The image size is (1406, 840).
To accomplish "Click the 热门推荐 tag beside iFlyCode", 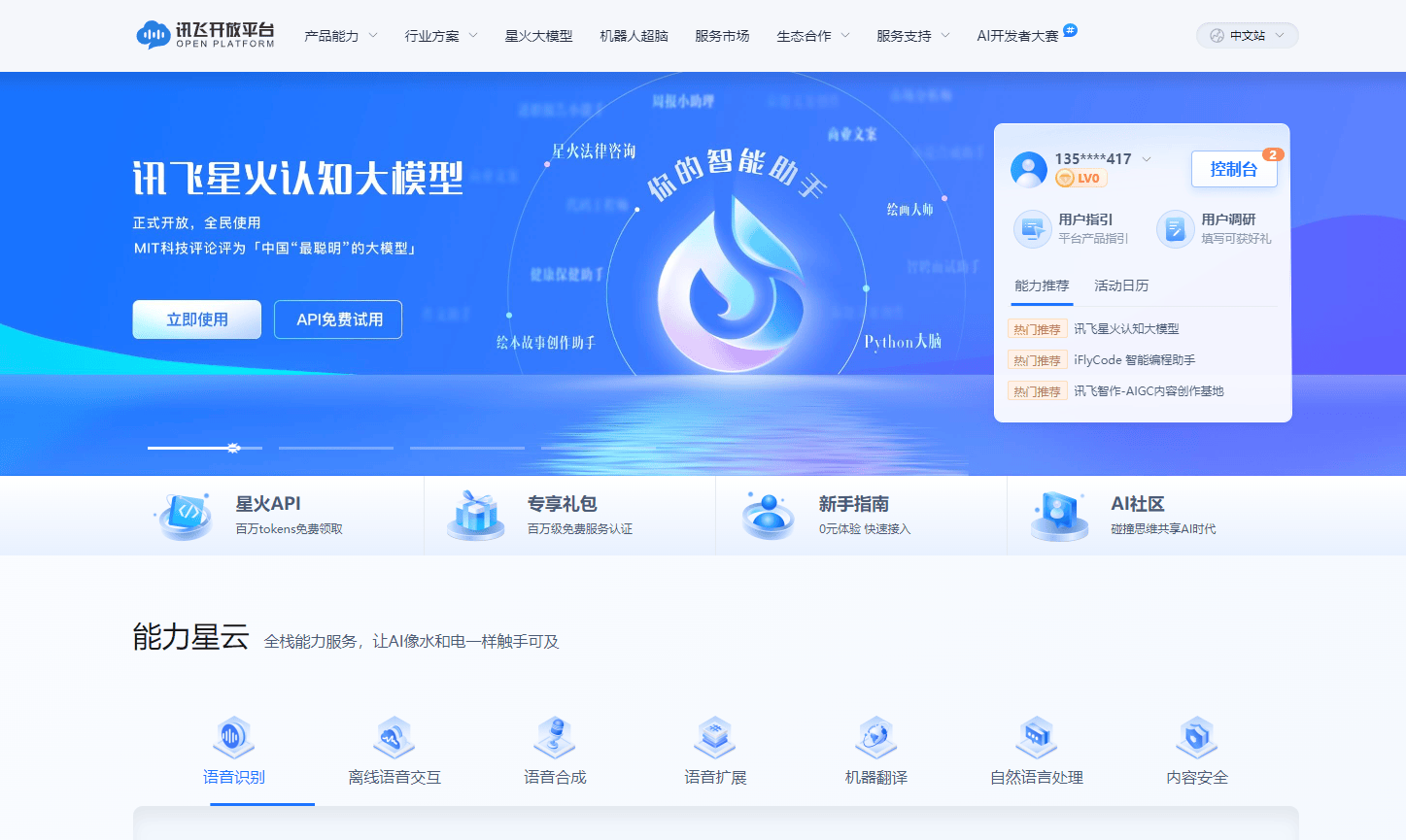I will (1038, 360).
